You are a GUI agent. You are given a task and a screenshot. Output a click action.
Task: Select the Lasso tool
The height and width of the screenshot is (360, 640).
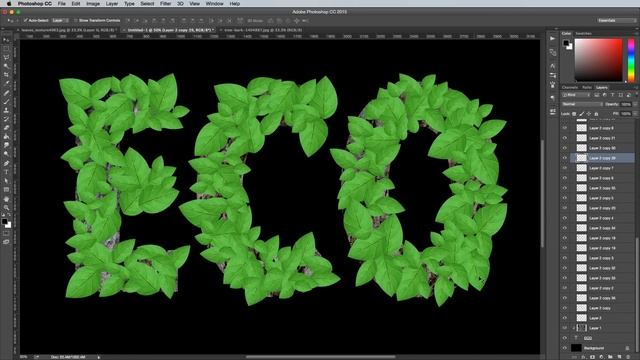(x=6, y=58)
